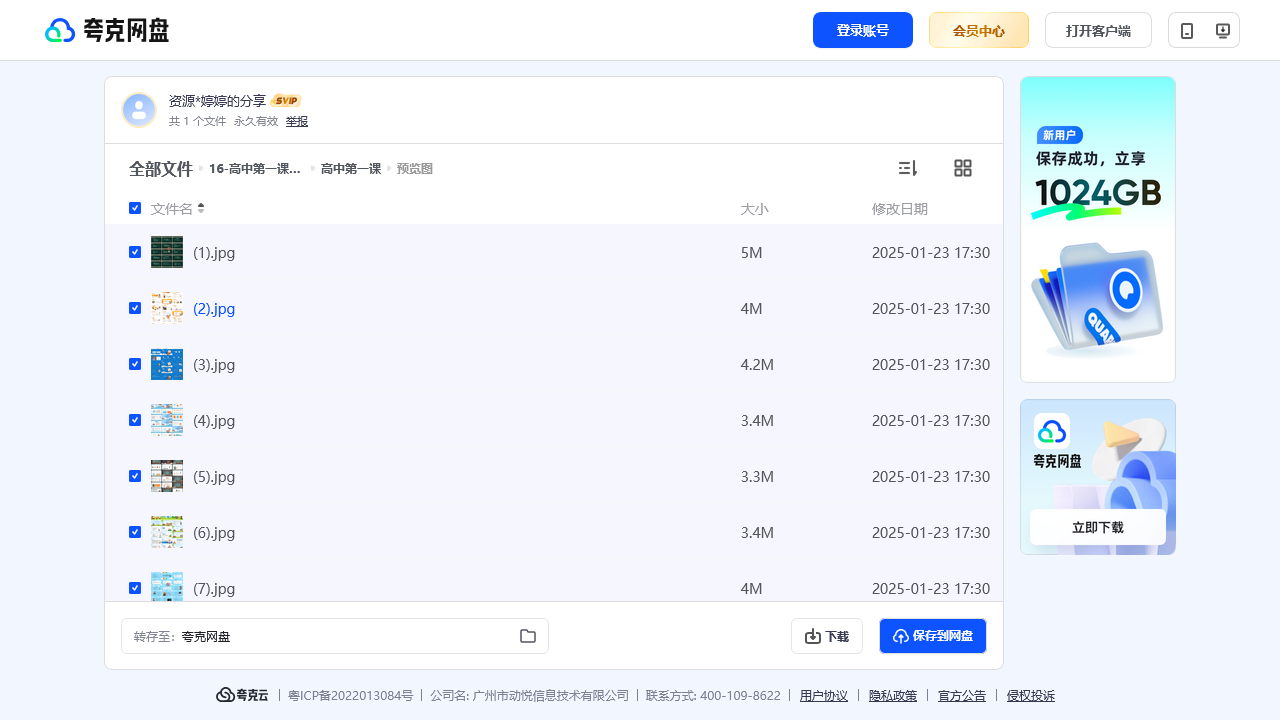Uncheck the (5).jpg checkbox
Screen dimensions: 1280x720
coord(135,476)
